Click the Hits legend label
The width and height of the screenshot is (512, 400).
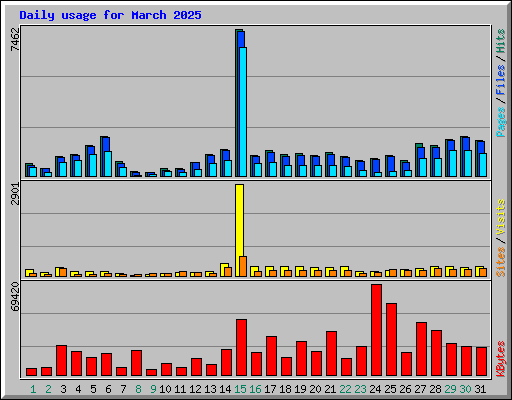(501, 41)
